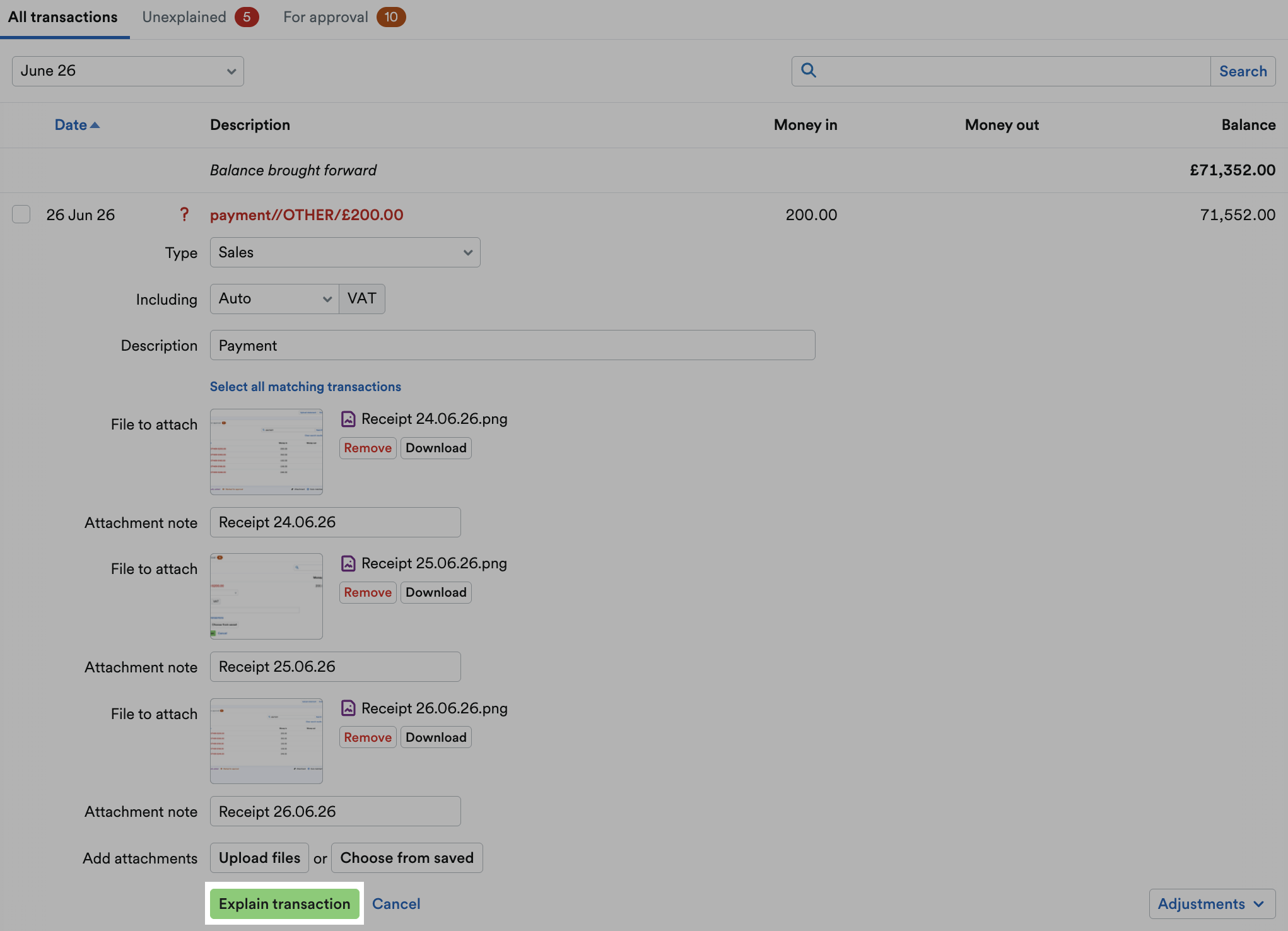Click Explain transaction button
Viewport: 1288px width, 931px height.
[284, 904]
